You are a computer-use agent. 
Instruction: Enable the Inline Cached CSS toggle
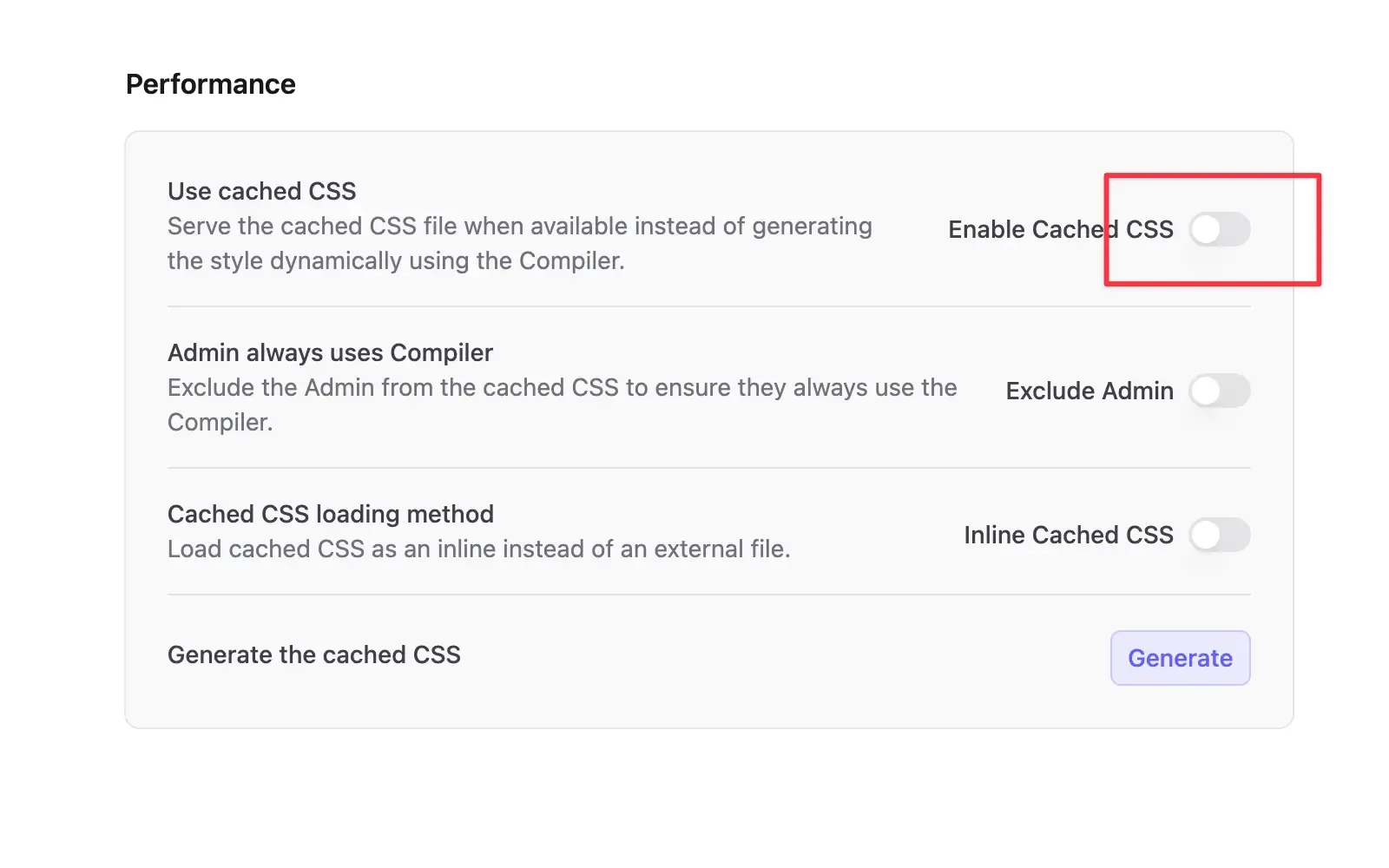(1219, 536)
